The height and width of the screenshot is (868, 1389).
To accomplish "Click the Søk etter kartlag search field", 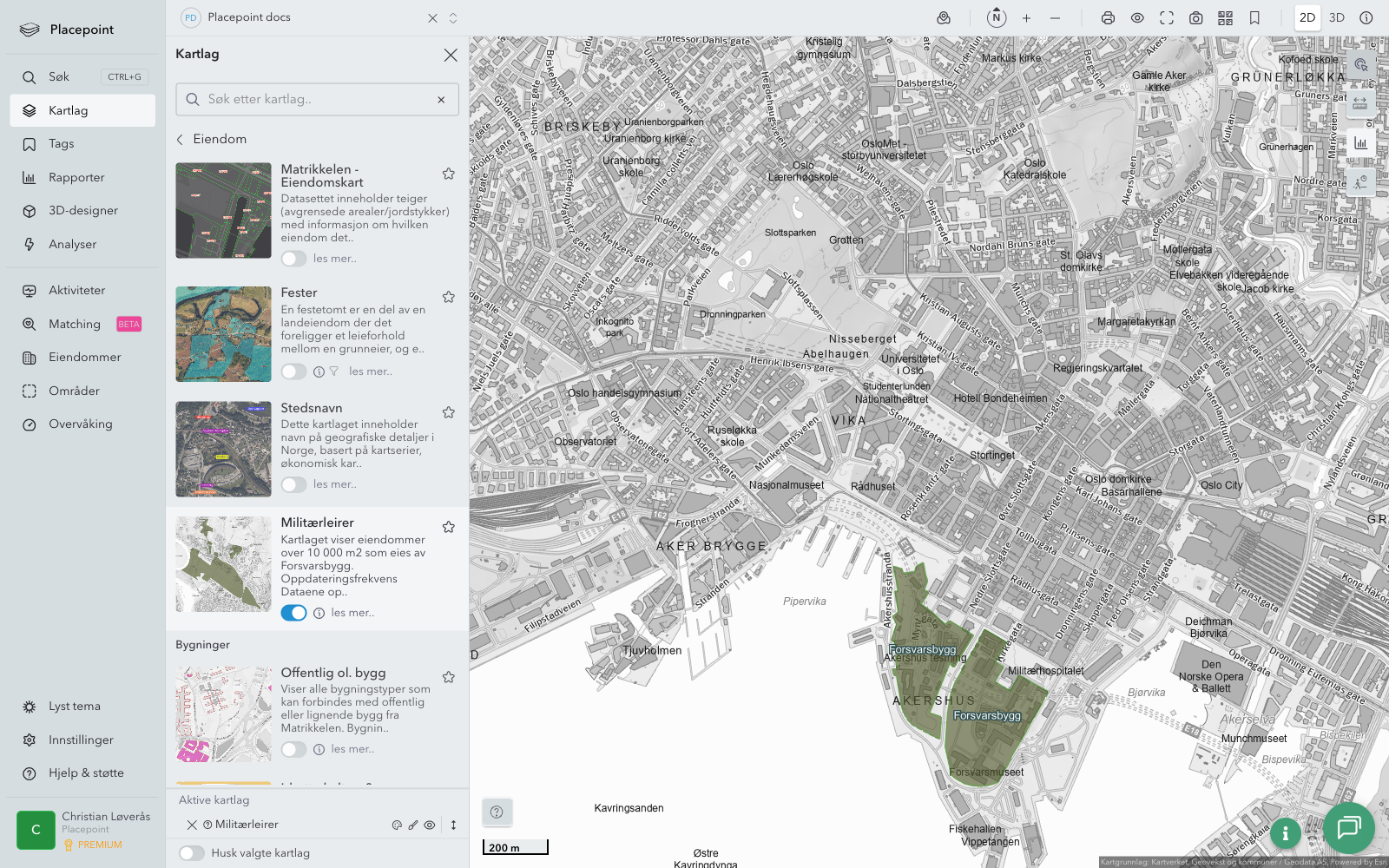I will tap(317, 100).
